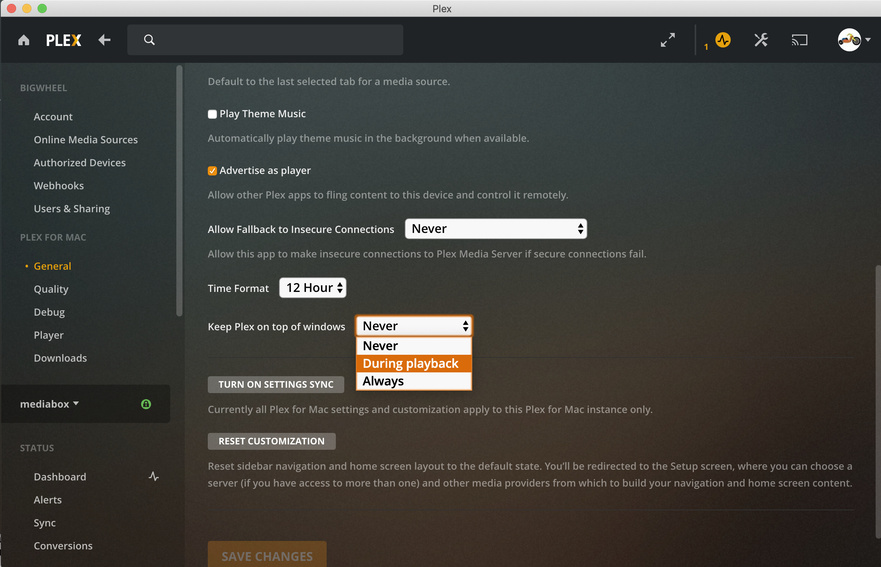Image resolution: width=881 pixels, height=567 pixels.
Task: Open Debug settings
Action: pyautogui.click(x=49, y=312)
